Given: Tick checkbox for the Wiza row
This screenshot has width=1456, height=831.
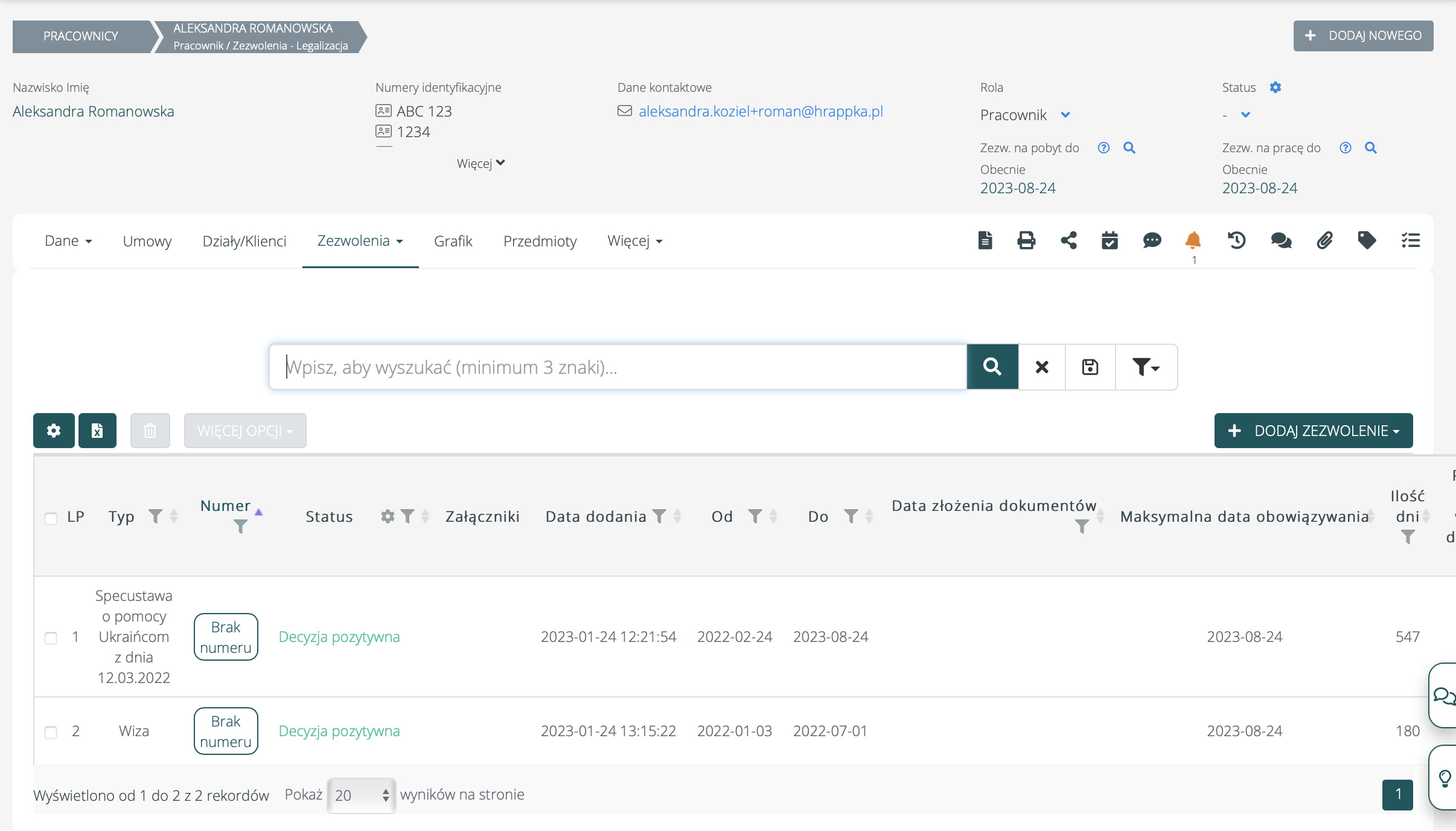Looking at the screenshot, I should [x=51, y=732].
